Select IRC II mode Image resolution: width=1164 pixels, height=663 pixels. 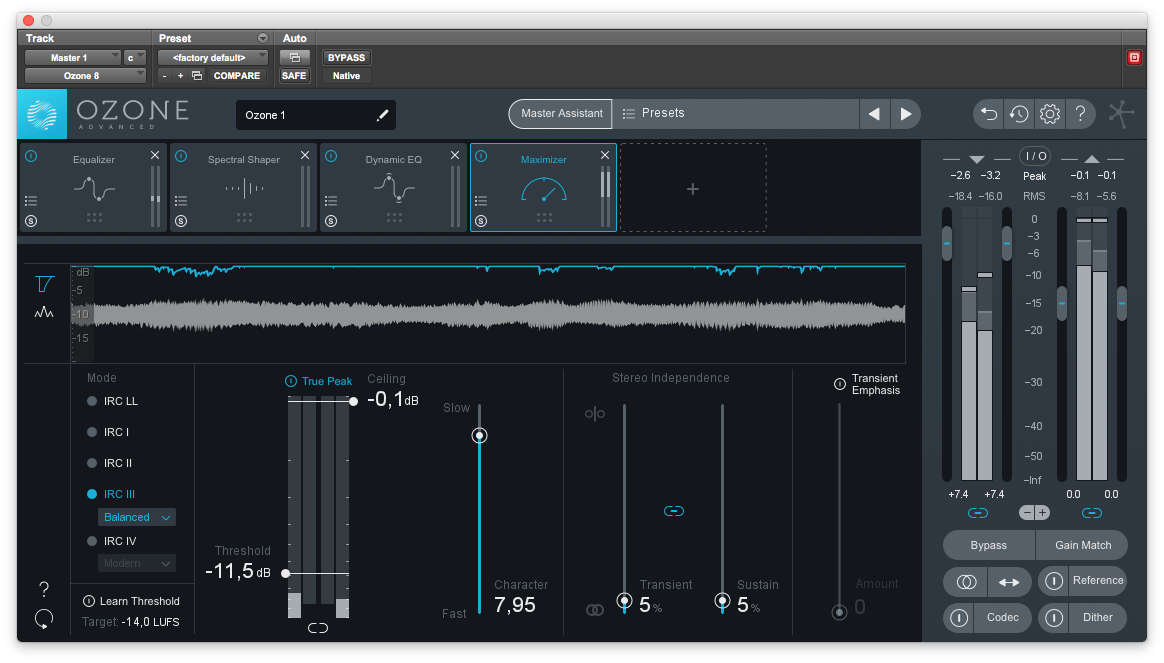pos(92,463)
